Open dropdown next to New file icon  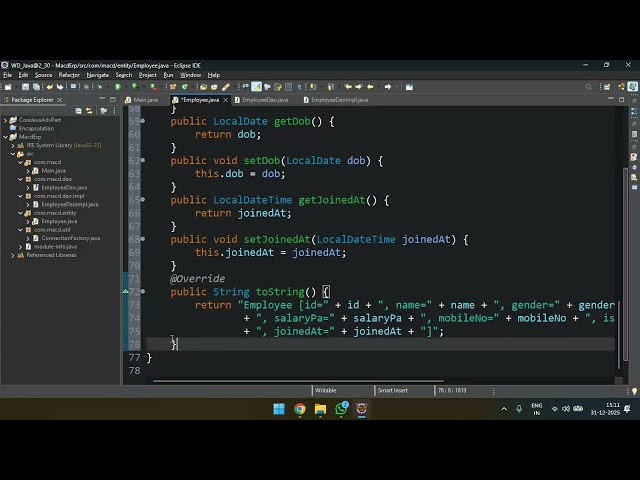tap(15, 87)
